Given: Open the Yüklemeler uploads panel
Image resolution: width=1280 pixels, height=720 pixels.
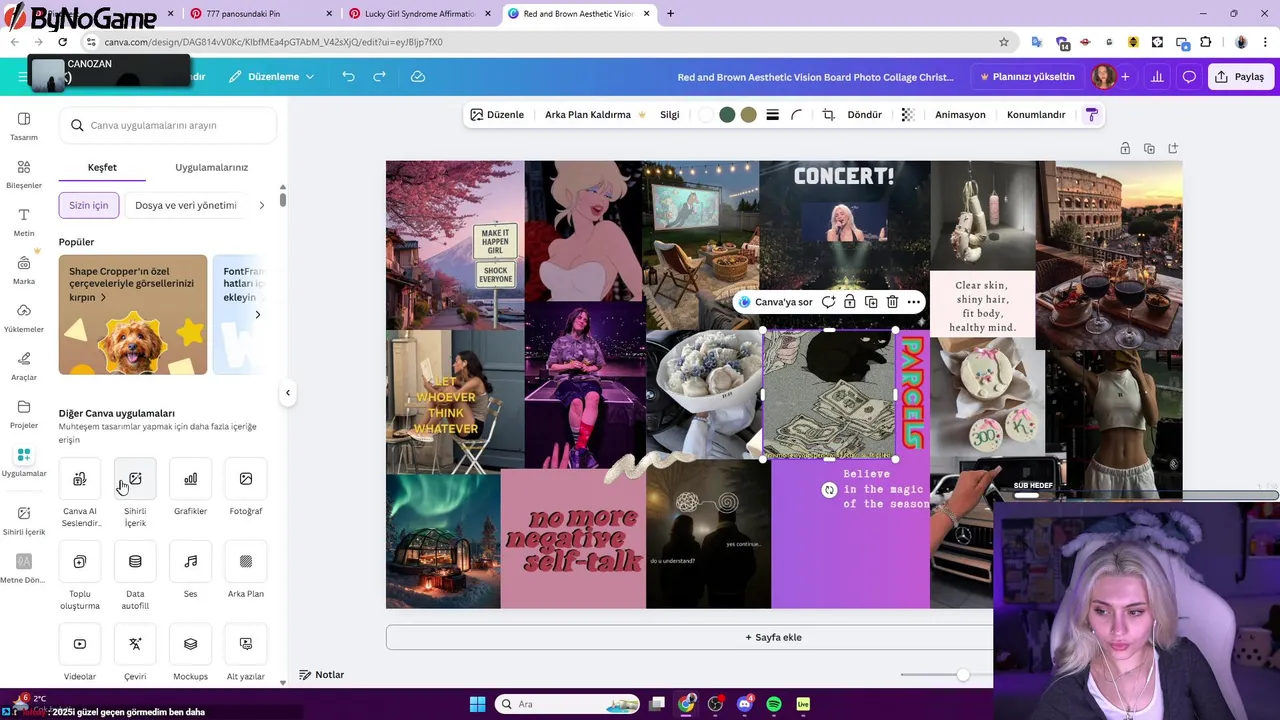Looking at the screenshot, I should pos(24,318).
